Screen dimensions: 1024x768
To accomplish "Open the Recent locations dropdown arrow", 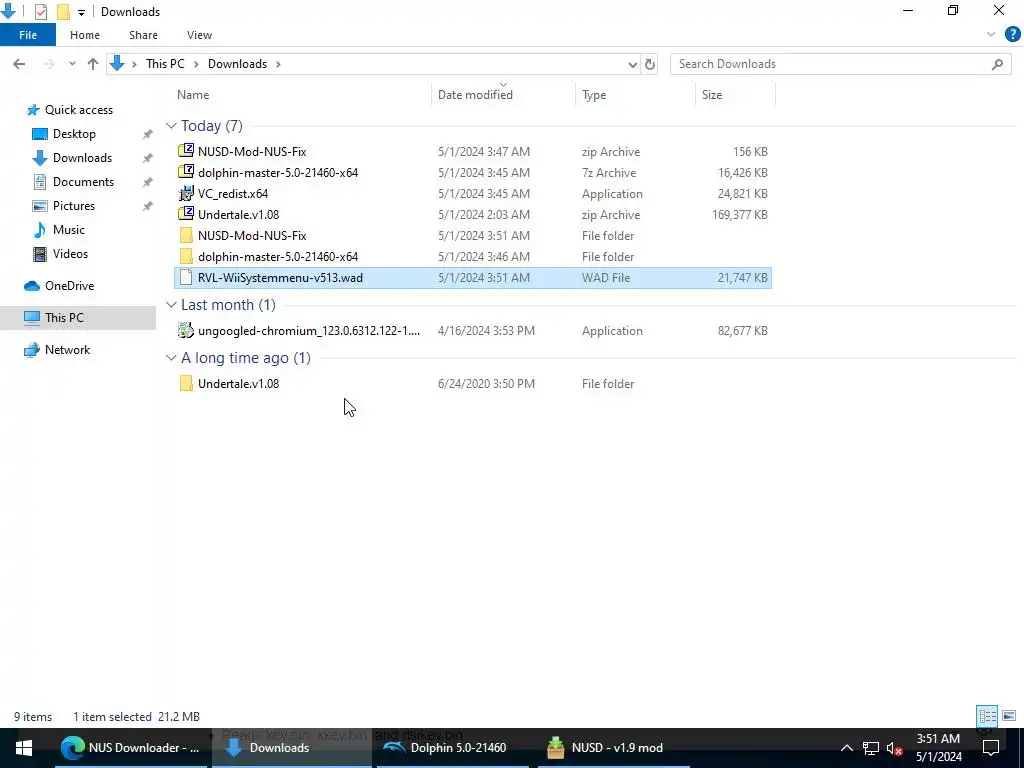I will 72,64.
